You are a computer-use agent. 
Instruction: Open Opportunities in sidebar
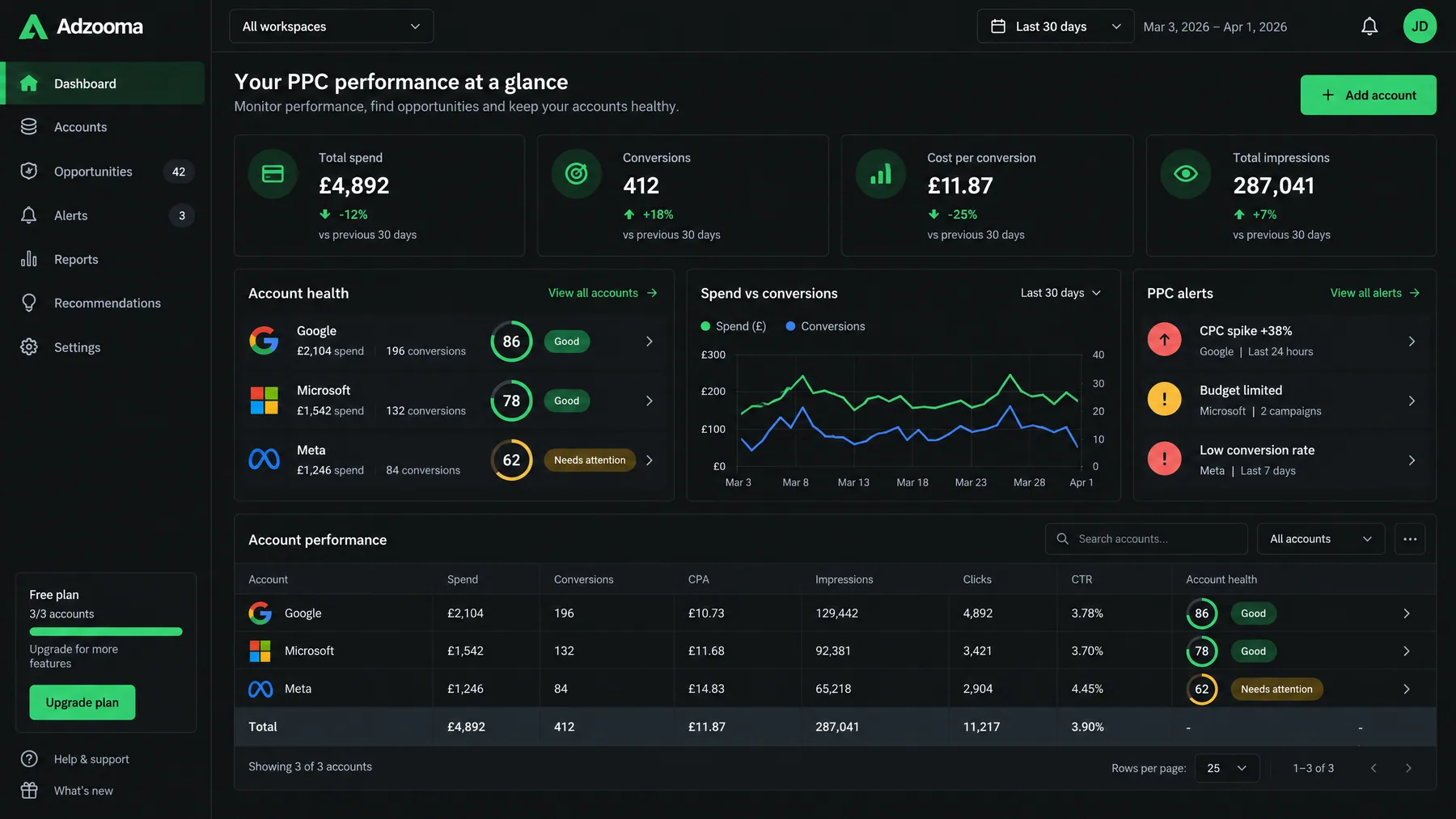102,172
